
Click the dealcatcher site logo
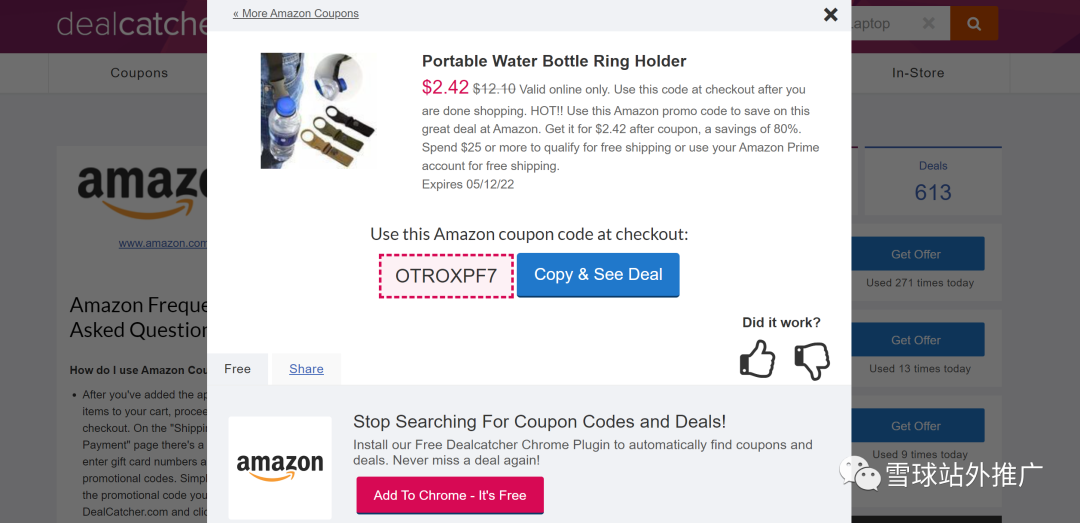click(130, 24)
